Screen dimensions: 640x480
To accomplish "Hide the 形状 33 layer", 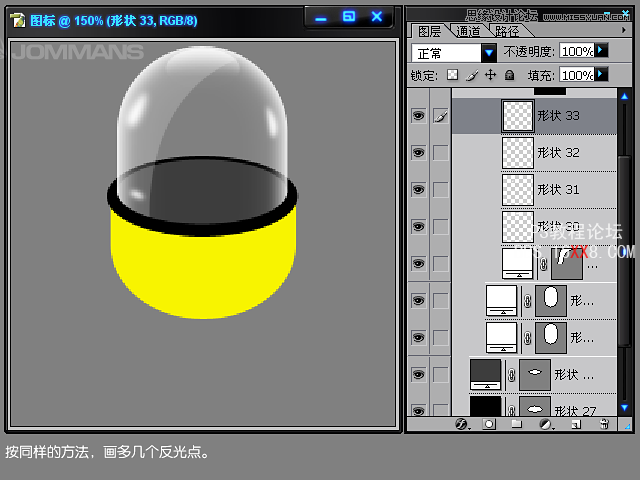I will pos(418,116).
